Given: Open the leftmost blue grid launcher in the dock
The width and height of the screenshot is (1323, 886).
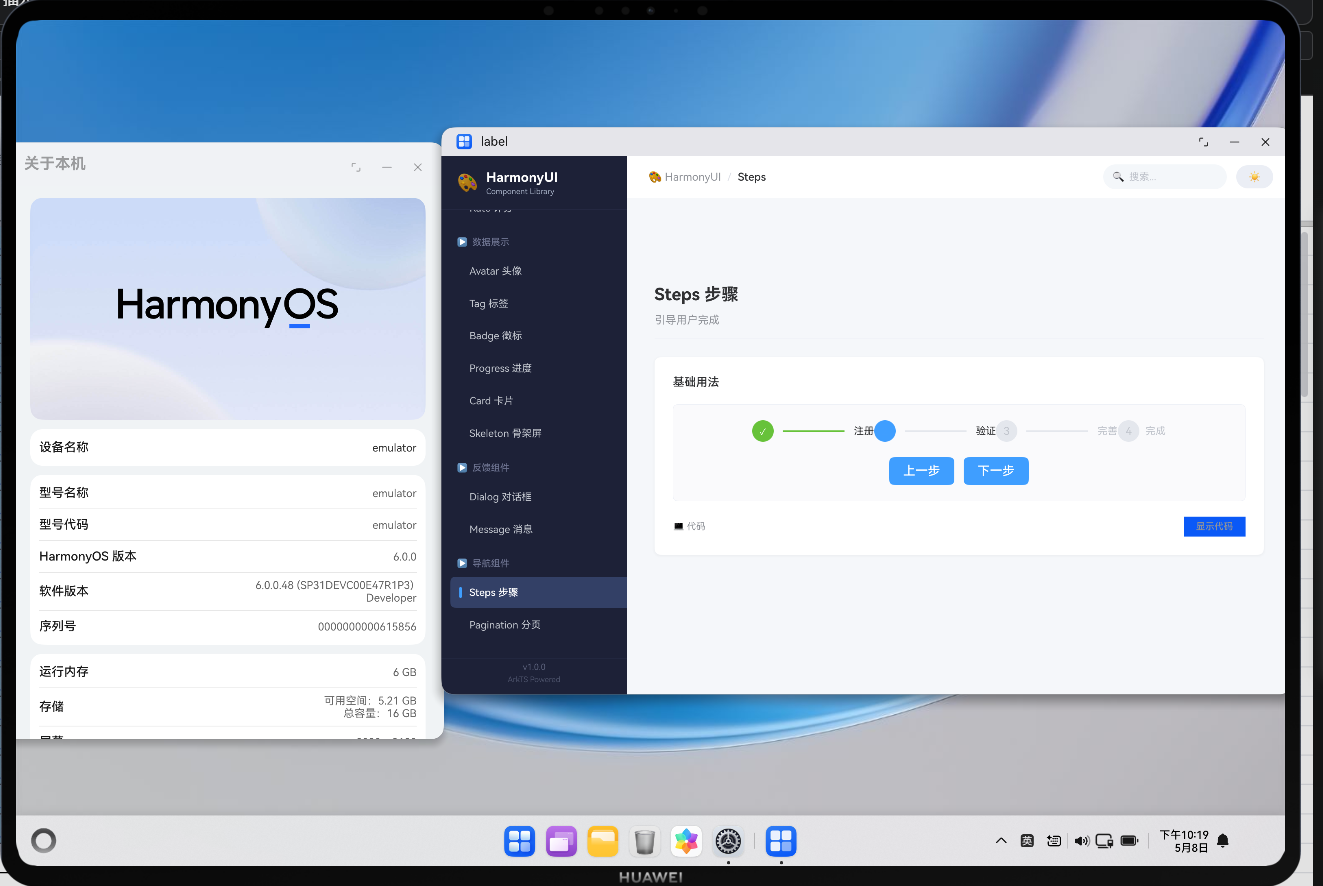Looking at the screenshot, I should click(x=520, y=841).
